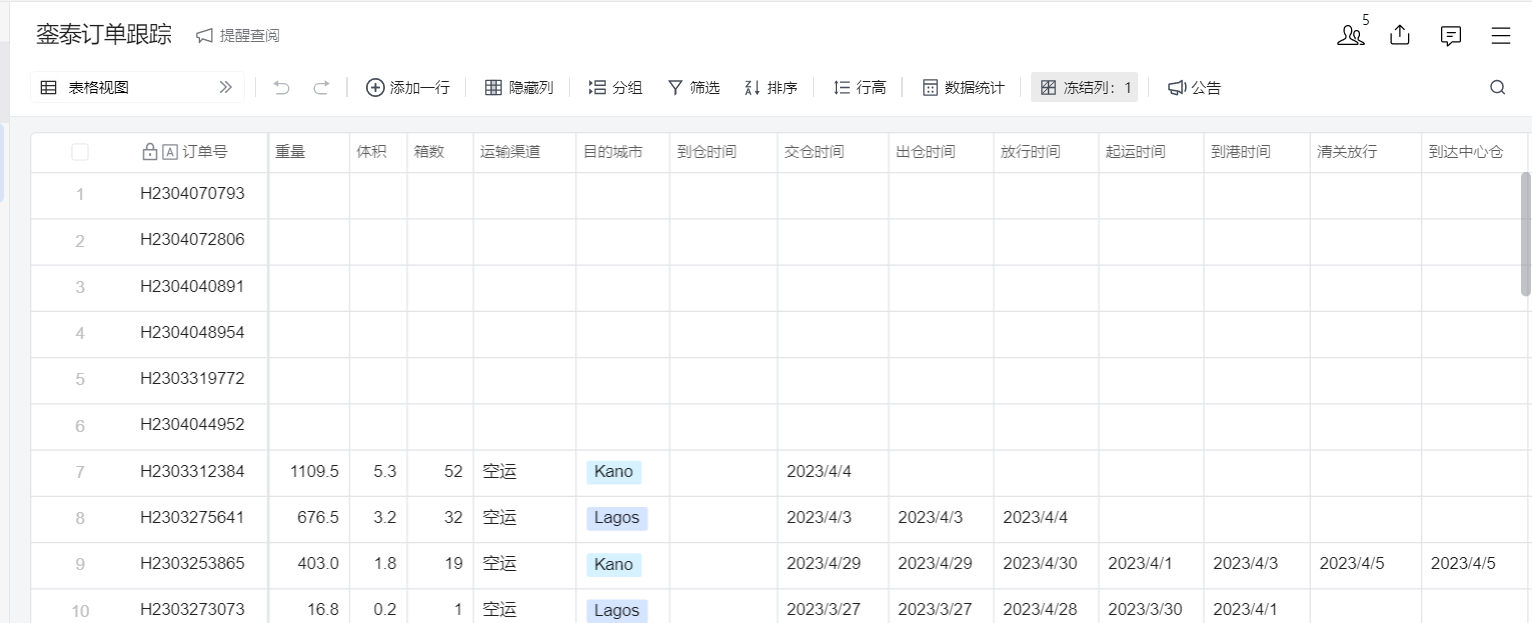Image resolution: width=1532 pixels, height=623 pixels.
Task: Select order number cell H2303312384
Action: [x=192, y=471]
